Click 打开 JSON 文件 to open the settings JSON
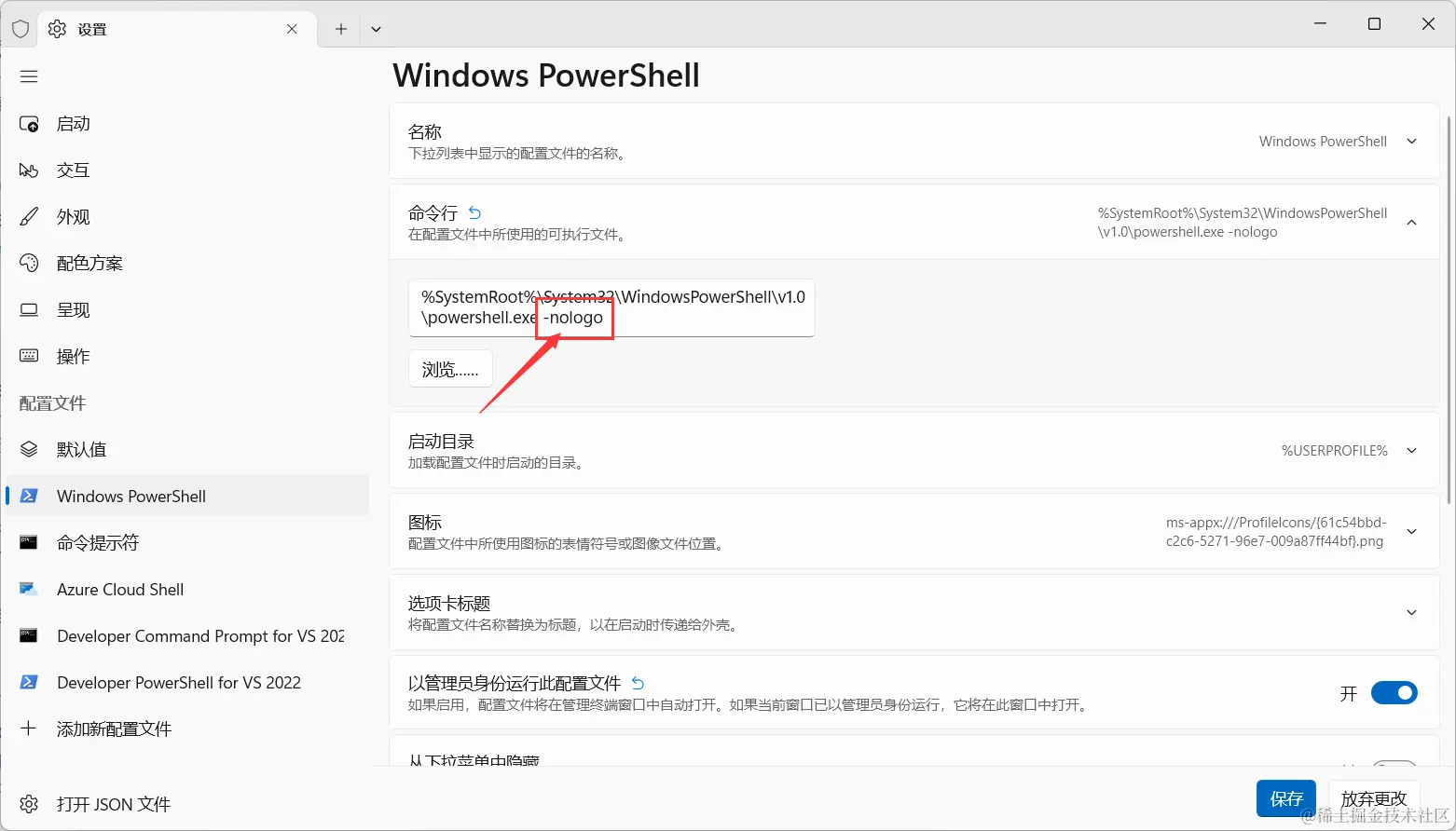This screenshot has width=1456, height=831. pos(186,804)
